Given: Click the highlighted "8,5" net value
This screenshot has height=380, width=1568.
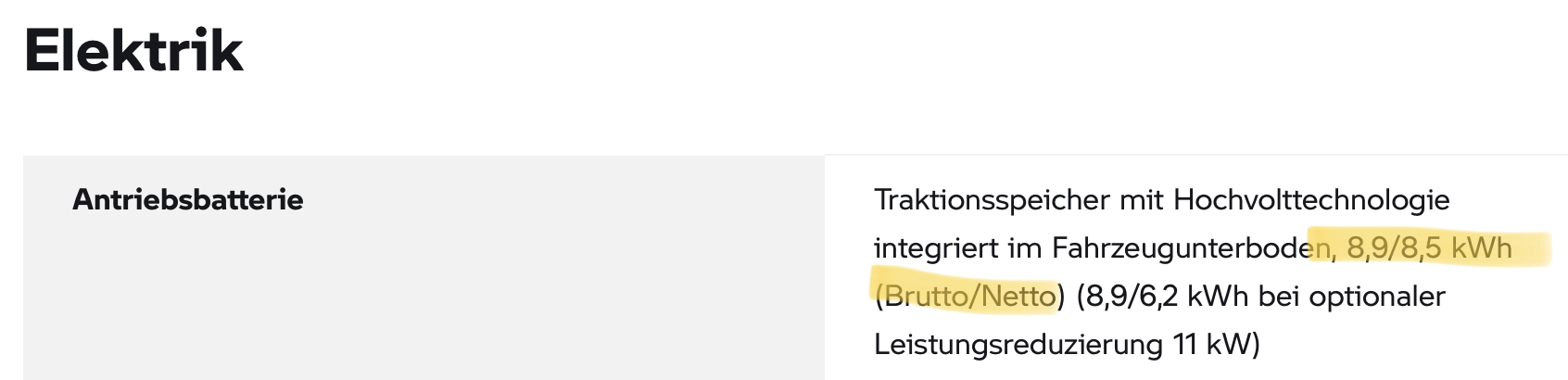Looking at the screenshot, I should pyautogui.click(x=1421, y=248).
